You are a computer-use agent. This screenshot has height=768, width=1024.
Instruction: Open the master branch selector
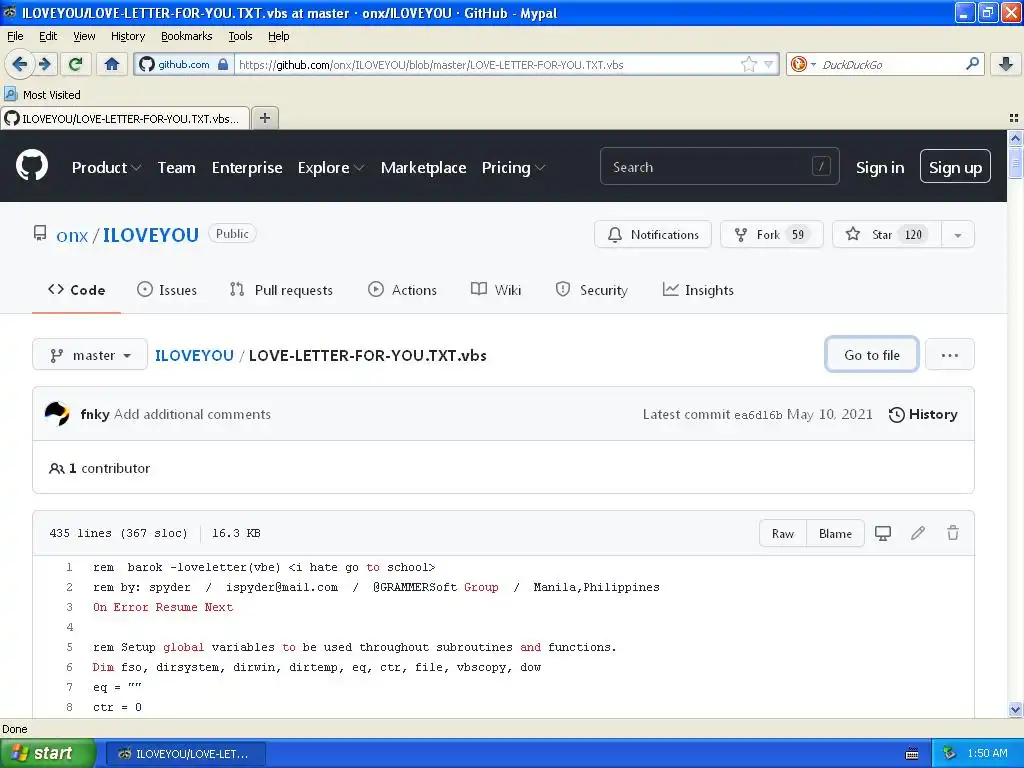(x=90, y=355)
